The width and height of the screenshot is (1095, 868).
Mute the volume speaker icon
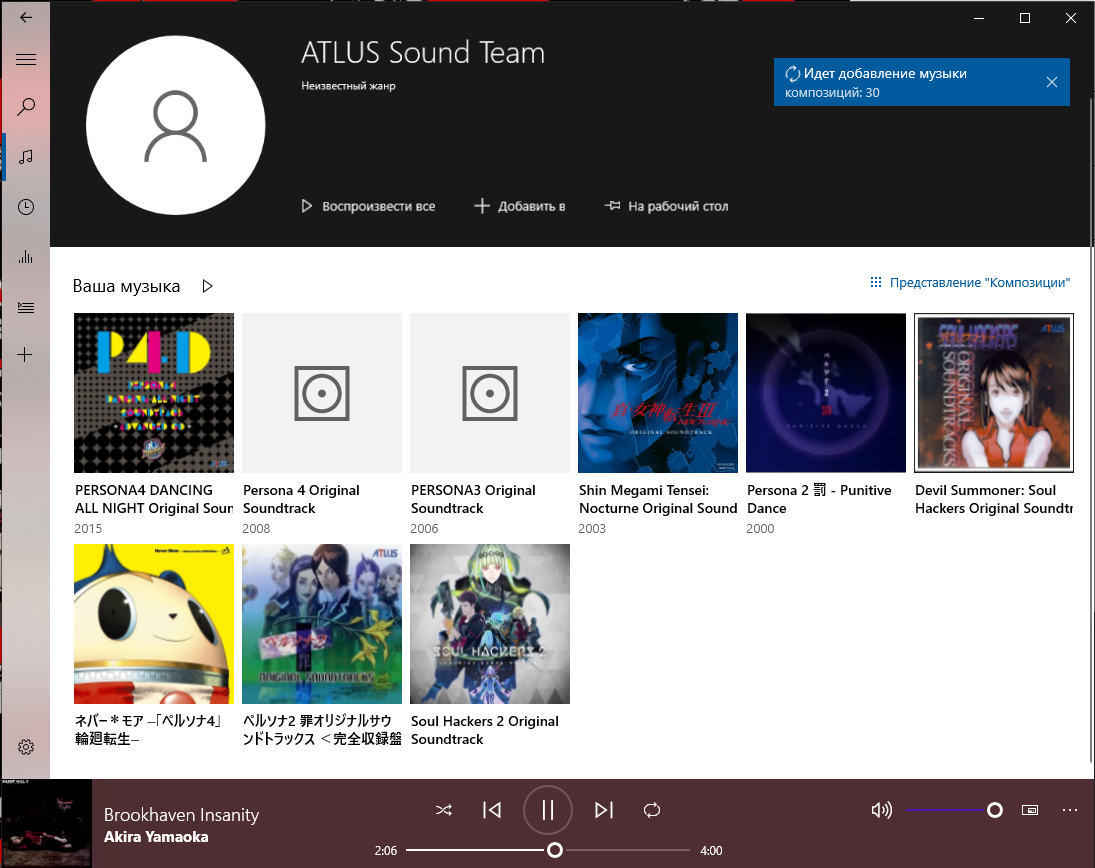click(881, 810)
